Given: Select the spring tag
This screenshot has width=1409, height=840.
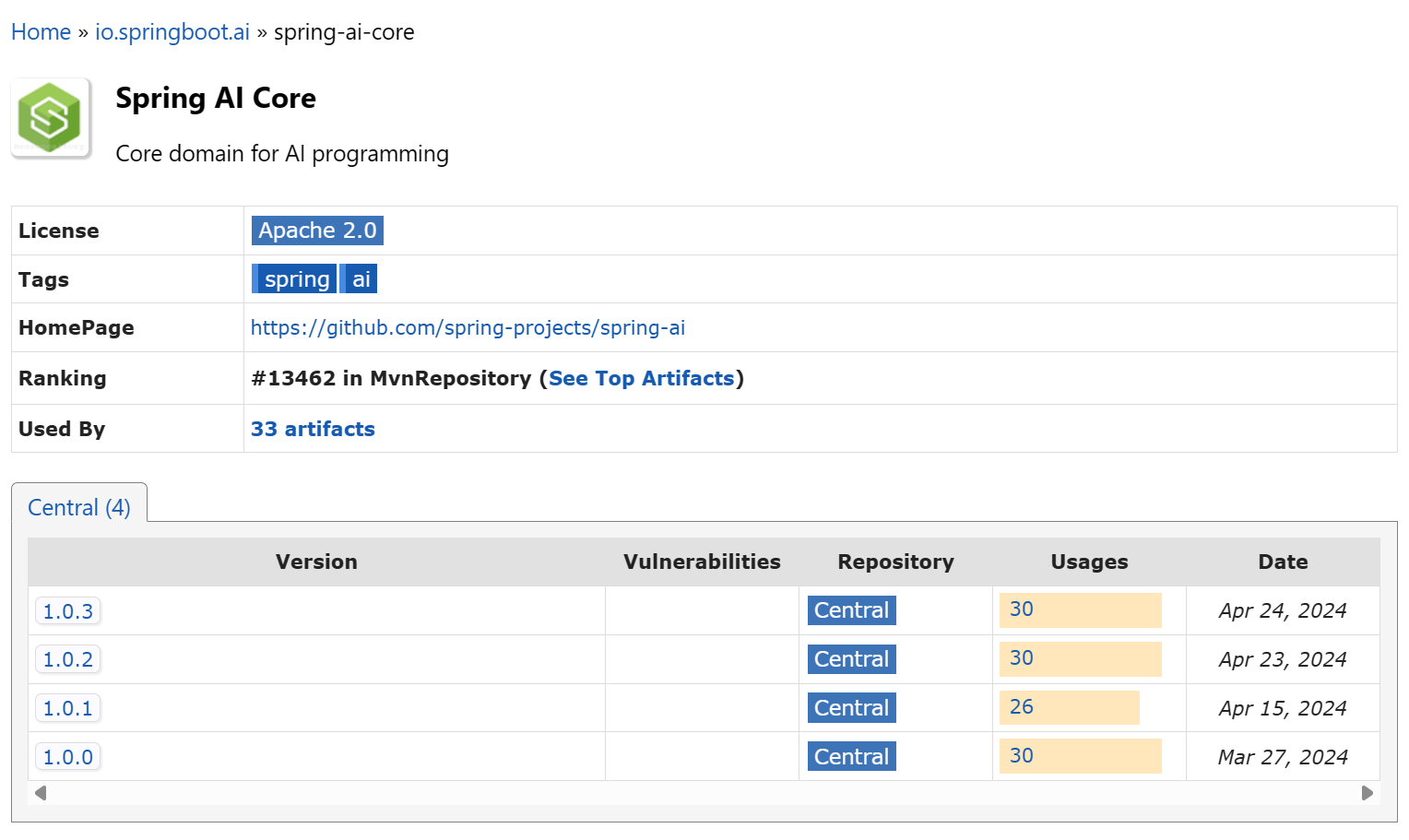Looking at the screenshot, I should (294, 278).
